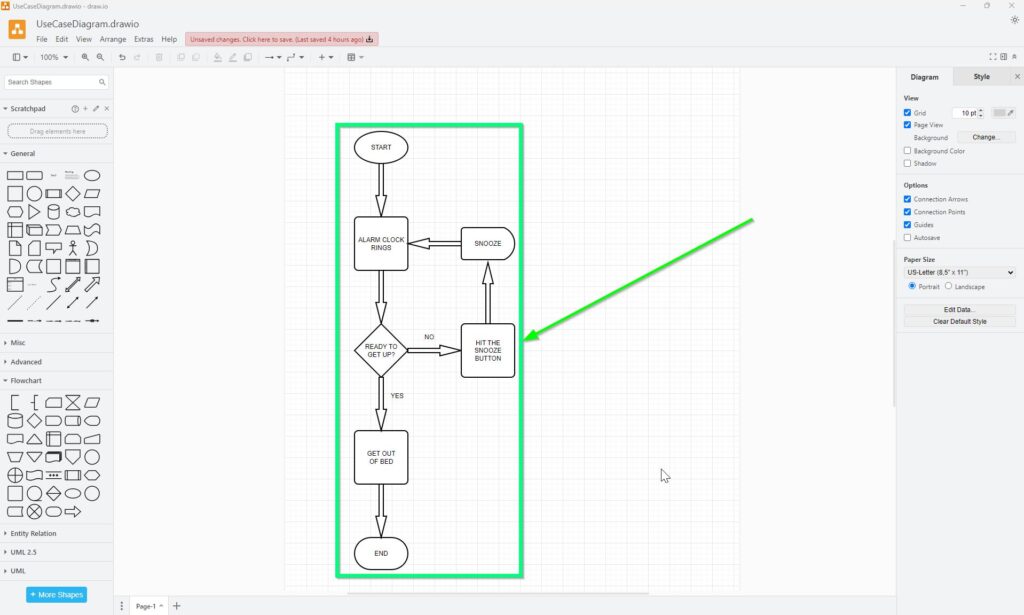Add a new page with plus icon
1024x615 pixels.
click(x=177, y=606)
